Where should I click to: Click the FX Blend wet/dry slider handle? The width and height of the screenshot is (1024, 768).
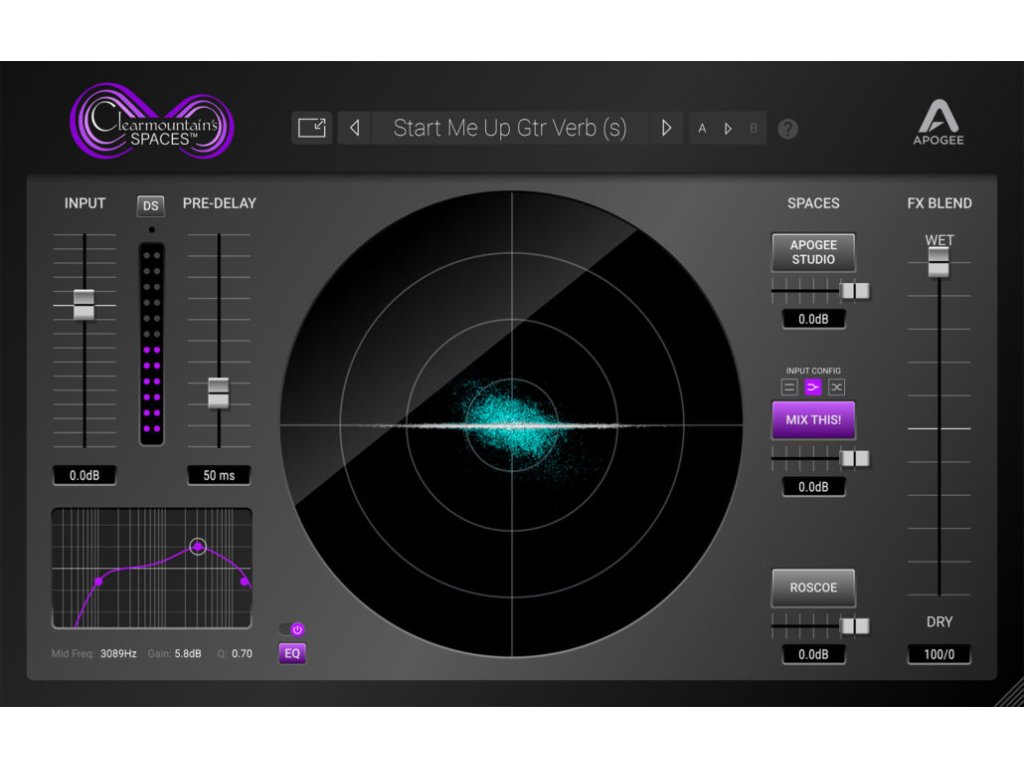[938, 262]
